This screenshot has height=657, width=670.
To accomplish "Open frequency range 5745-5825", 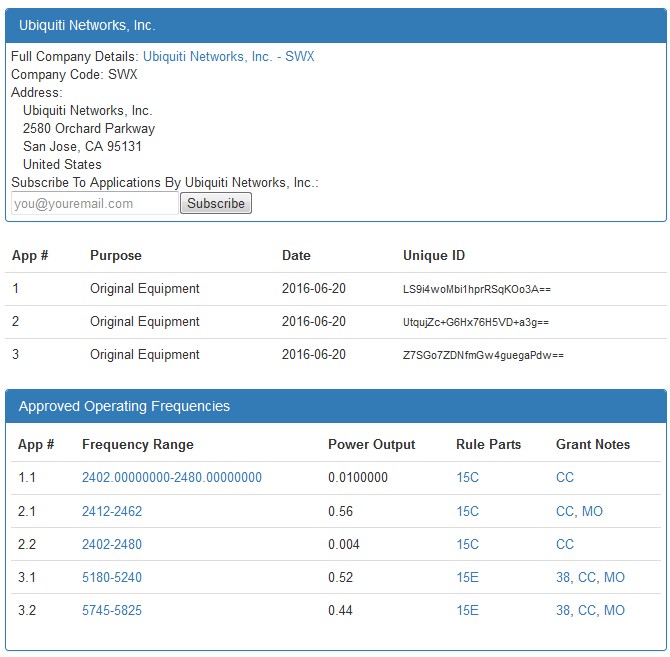I will pyautogui.click(x=112, y=610).
